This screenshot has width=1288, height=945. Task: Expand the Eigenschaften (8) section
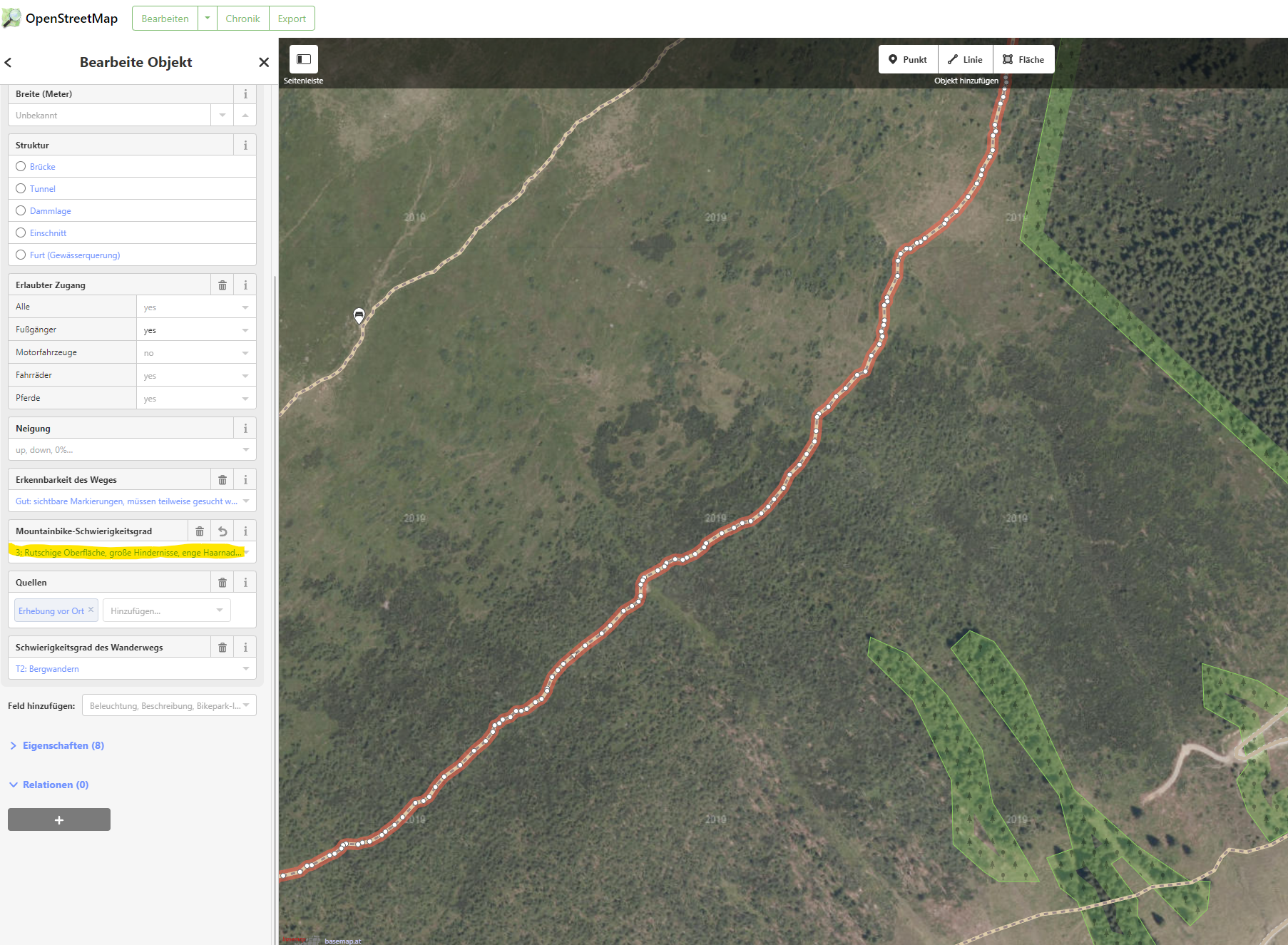(57, 745)
